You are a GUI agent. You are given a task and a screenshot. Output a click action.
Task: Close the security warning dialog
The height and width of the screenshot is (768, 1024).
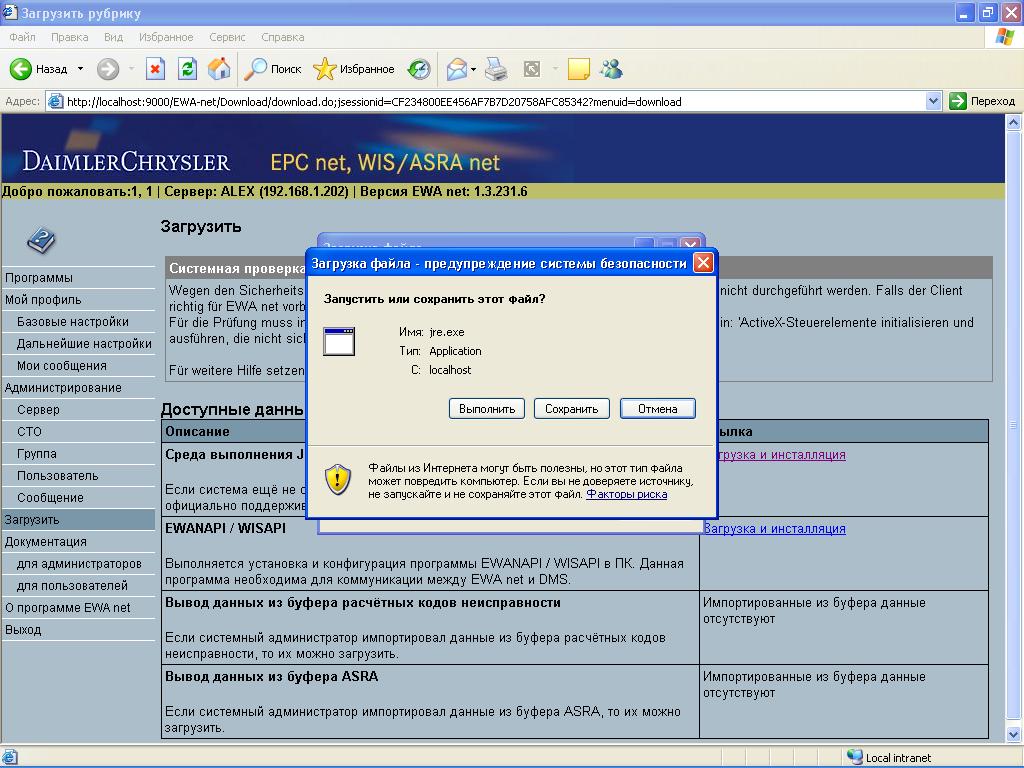tap(703, 263)
